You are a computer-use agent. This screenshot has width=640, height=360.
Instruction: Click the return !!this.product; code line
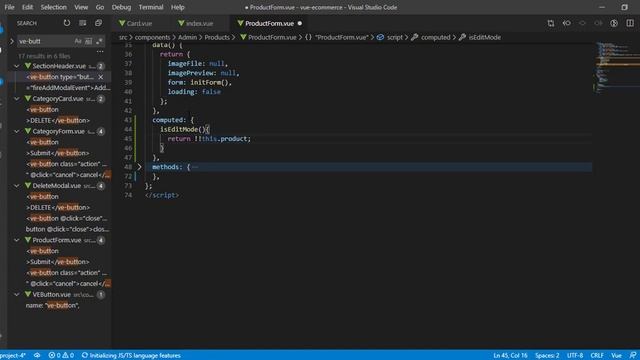tap(209, 139)
